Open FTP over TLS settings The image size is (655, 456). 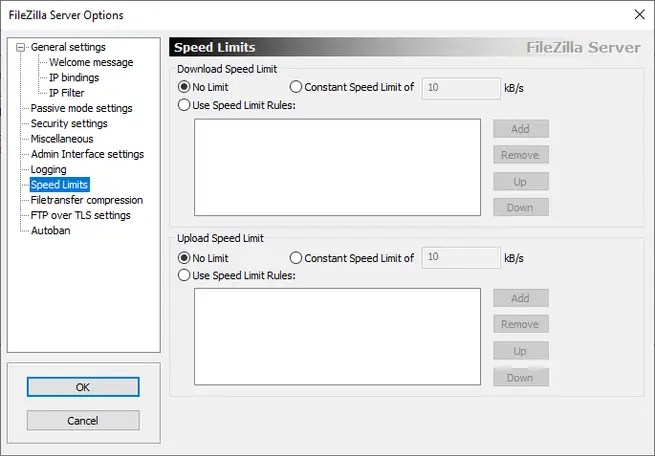(x=80, y=215)
